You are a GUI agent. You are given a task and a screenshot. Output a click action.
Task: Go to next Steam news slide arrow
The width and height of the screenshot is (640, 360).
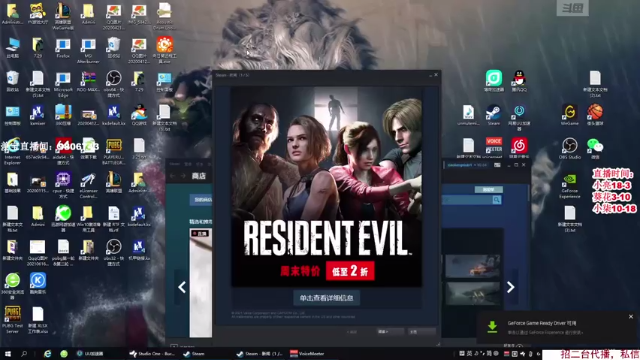click(510, 287)
